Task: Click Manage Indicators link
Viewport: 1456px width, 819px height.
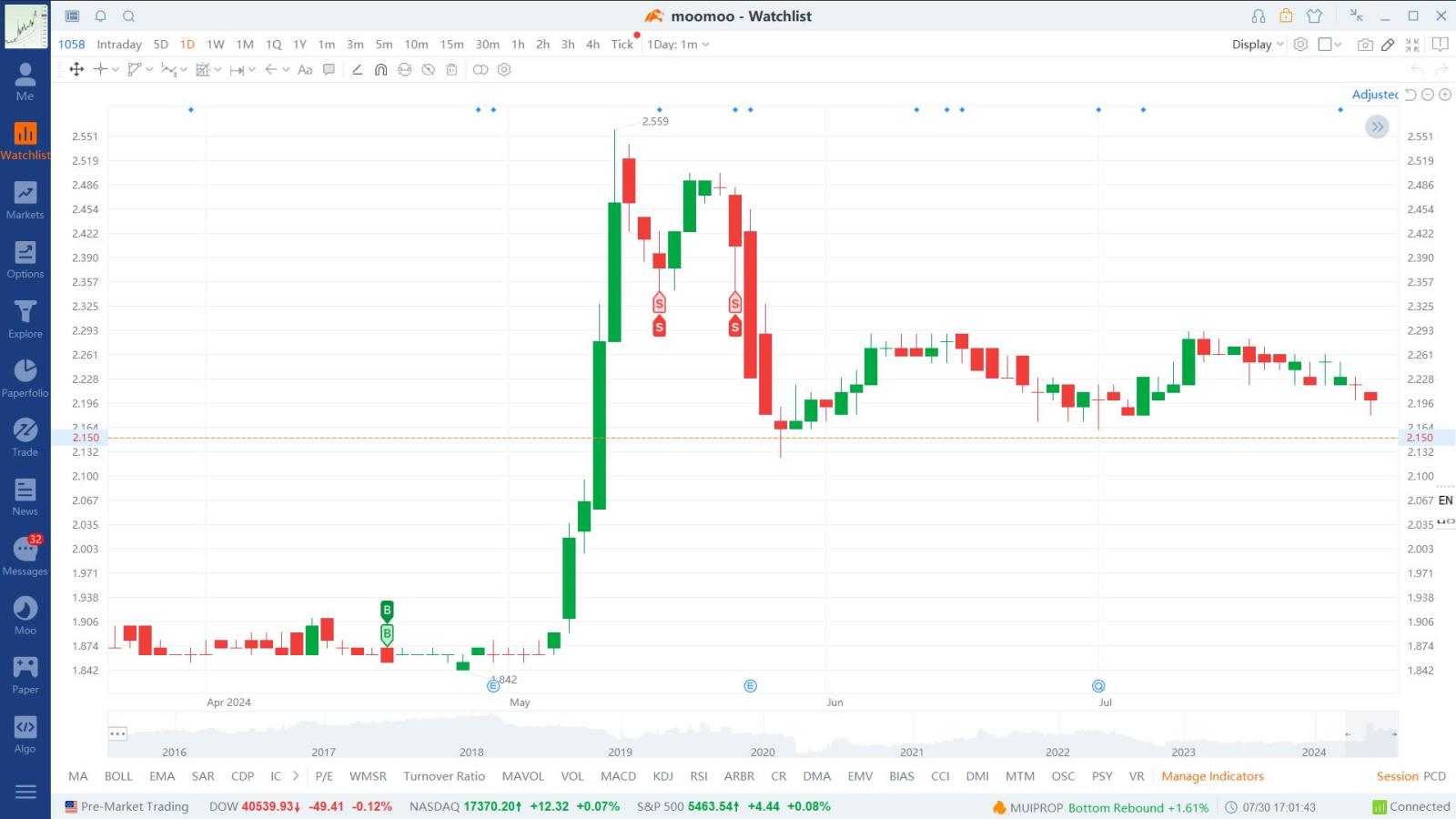Action: click(x=1213, y=776)
